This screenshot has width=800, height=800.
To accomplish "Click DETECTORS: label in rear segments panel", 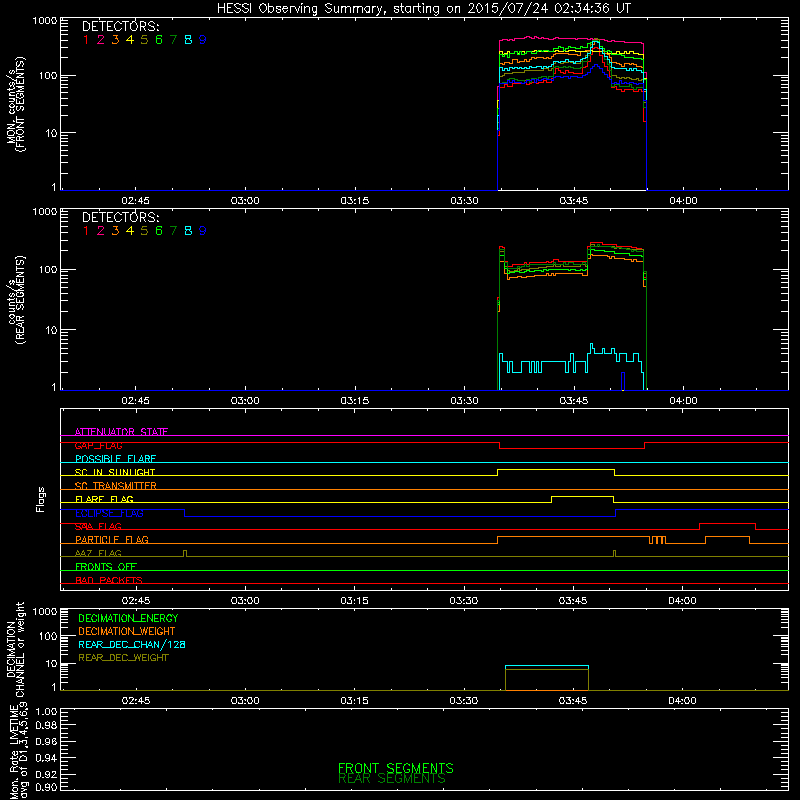I will [120, 218].
